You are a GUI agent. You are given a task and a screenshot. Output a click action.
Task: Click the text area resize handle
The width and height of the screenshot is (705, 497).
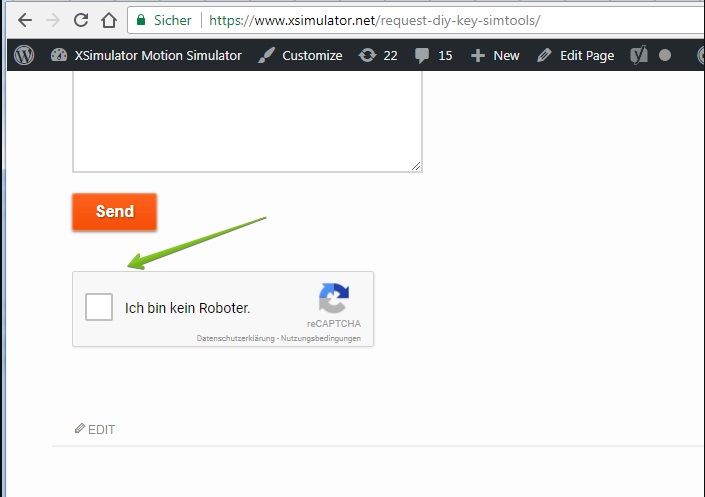click(416, 166)
